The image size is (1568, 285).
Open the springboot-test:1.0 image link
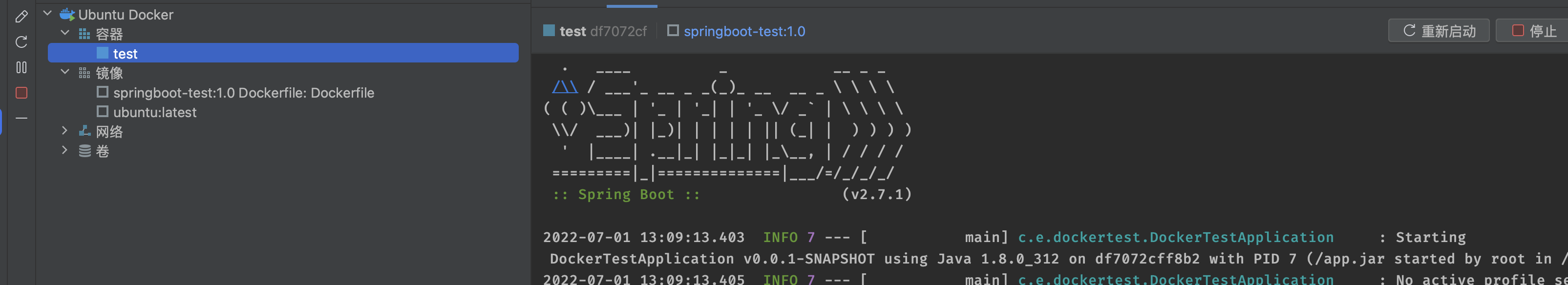point(743,31)
